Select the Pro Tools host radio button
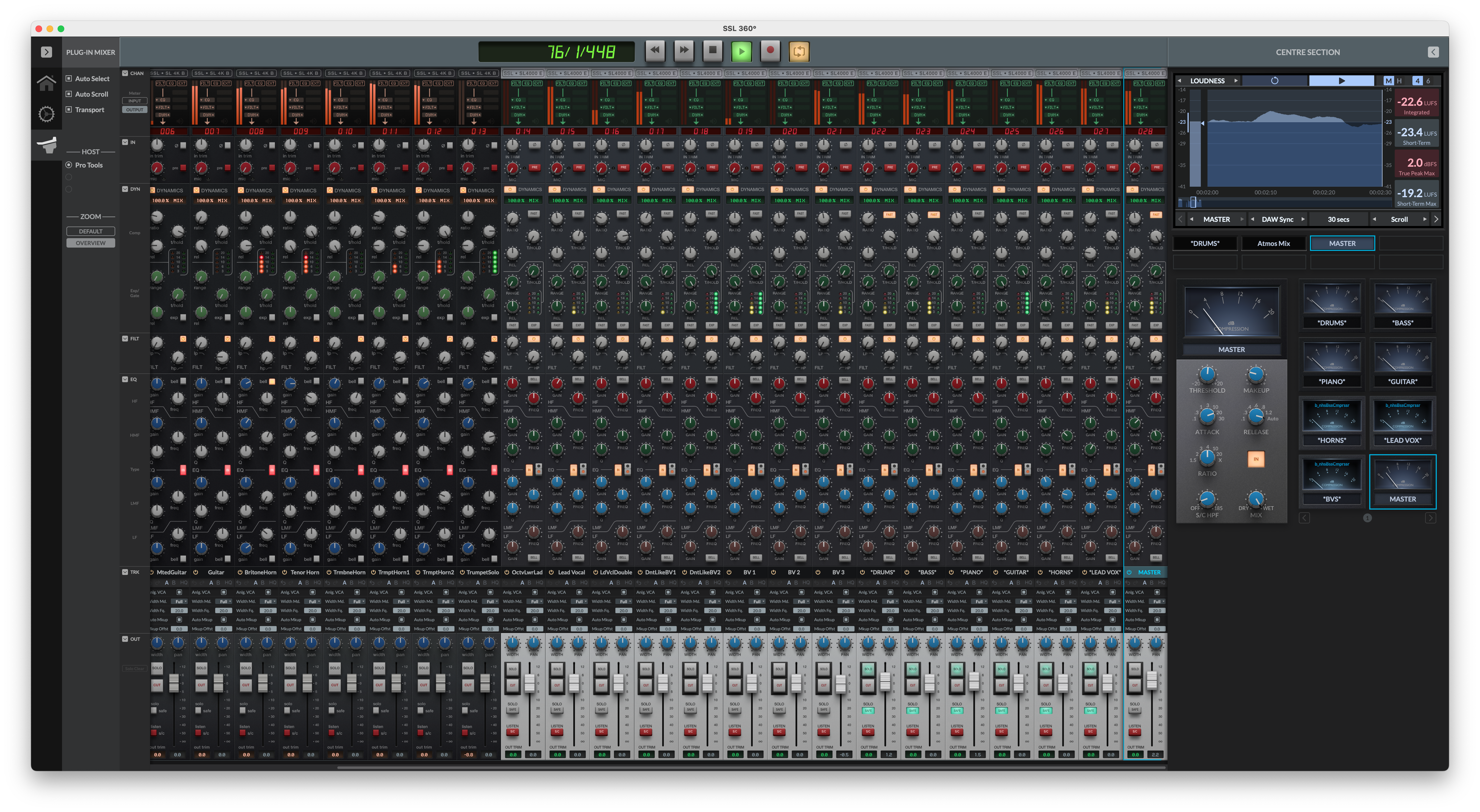The height and width of the screenshot is (812, 1480). click(69, 165)
